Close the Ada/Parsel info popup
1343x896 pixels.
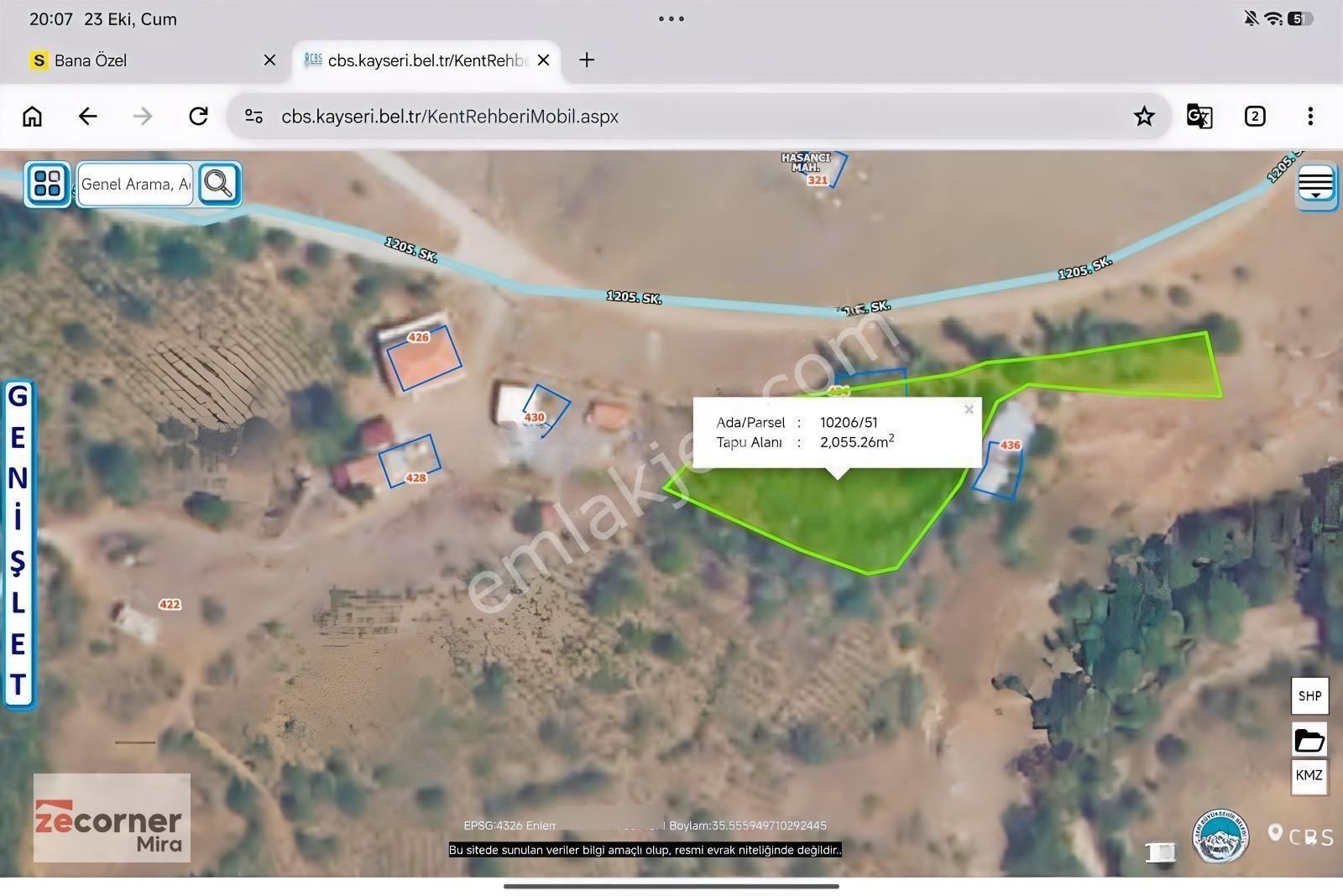coord(969,409)
